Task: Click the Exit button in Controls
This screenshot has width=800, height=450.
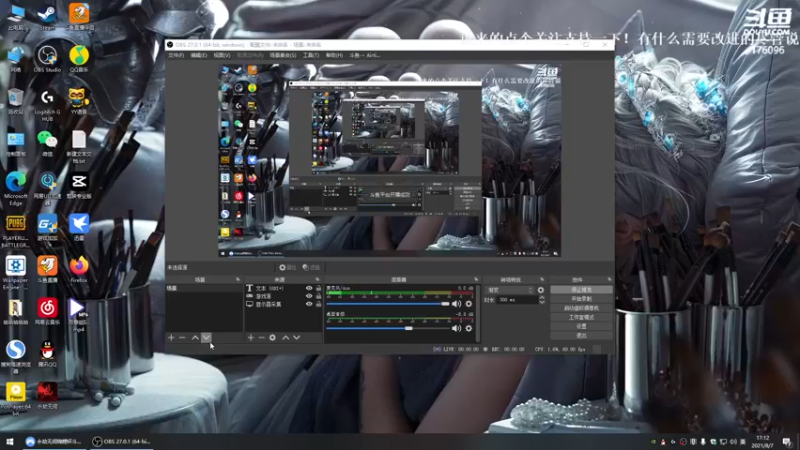Action: point(582,335)
